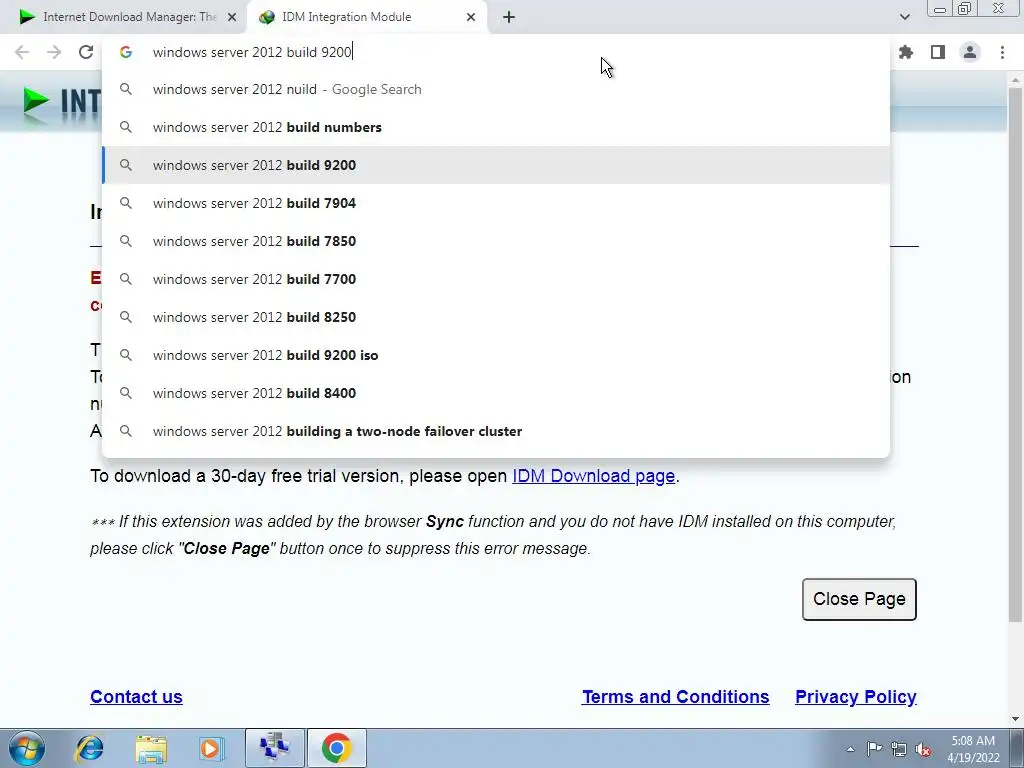Image resolution: width=1024 pixels, height=768 pixels.
Task: Choose suggestion 'build numbers'
Action: click(496, 127)
